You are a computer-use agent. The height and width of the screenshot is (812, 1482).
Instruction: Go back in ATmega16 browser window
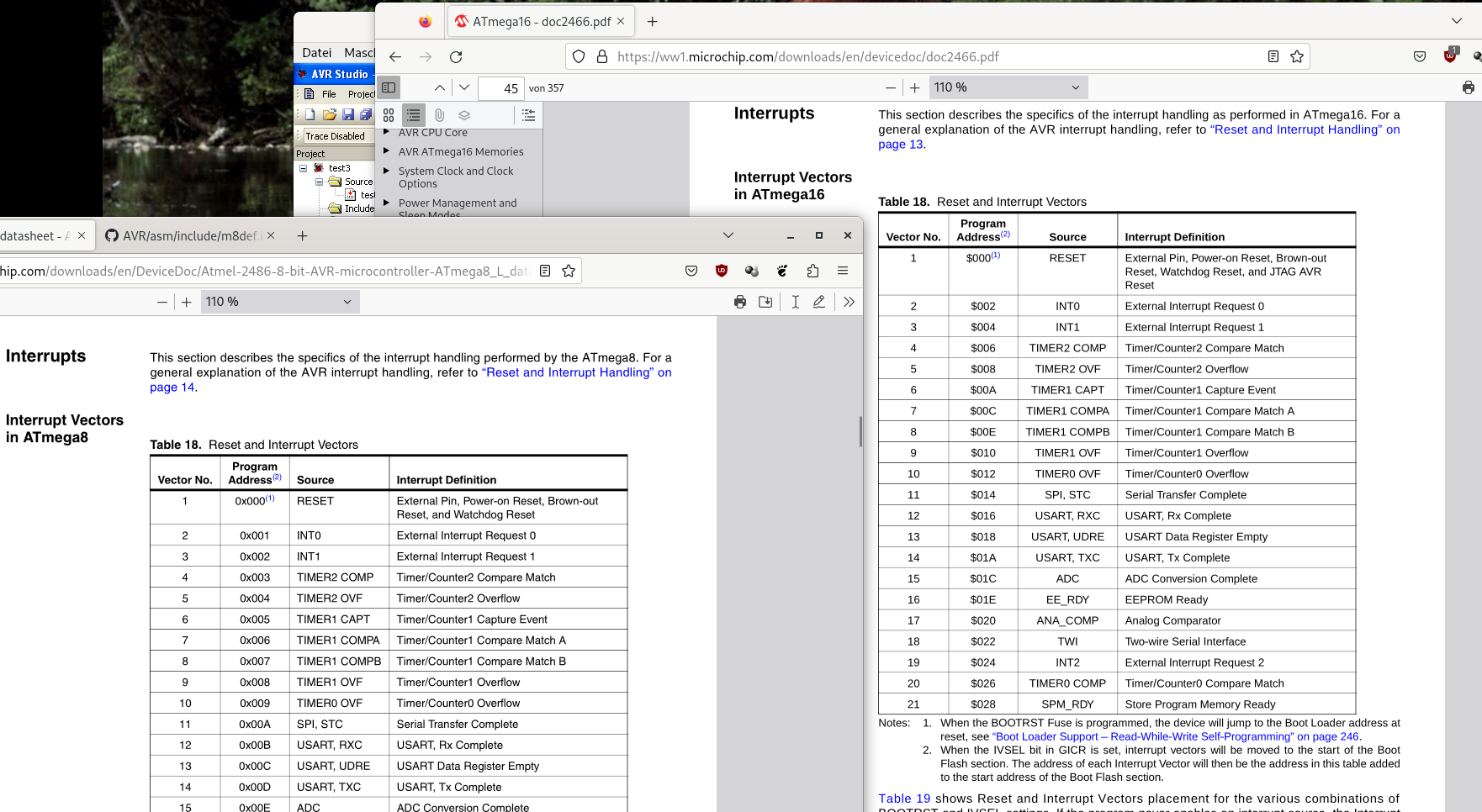tap(395, 56)
